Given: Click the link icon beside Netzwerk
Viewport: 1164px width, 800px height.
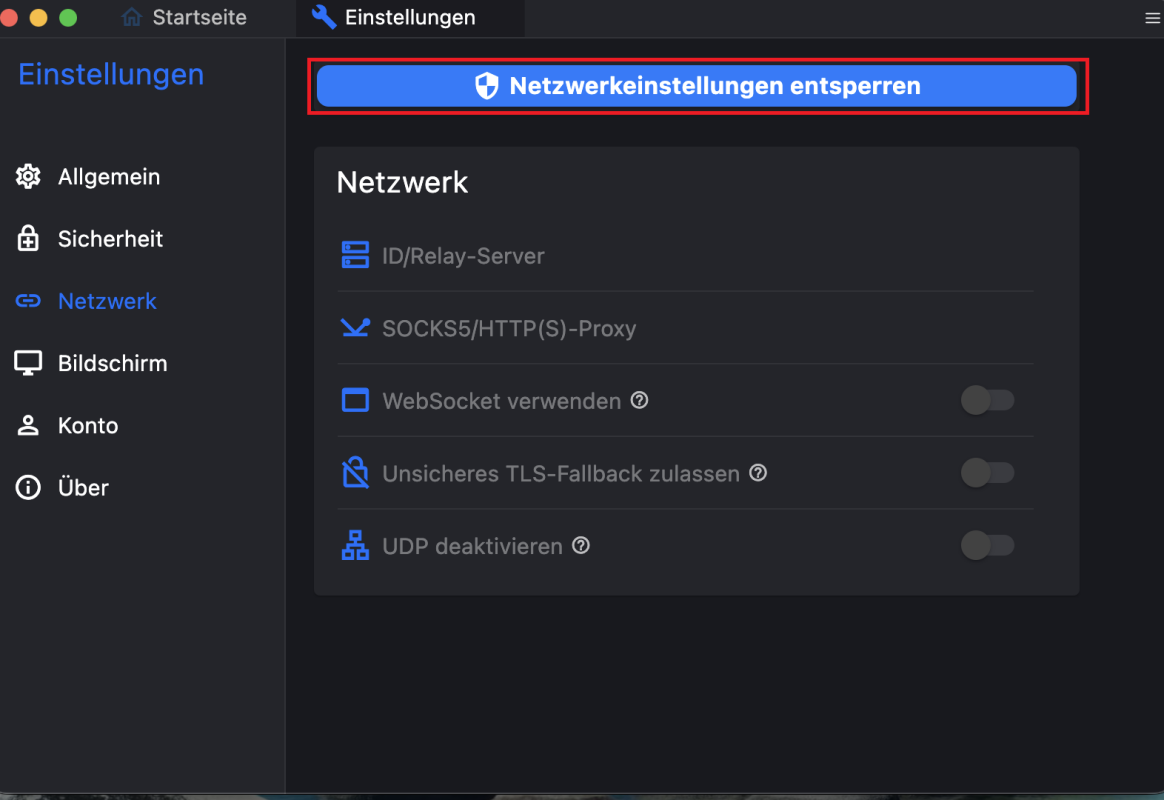Looking at the screenshot, I should 28,301.
